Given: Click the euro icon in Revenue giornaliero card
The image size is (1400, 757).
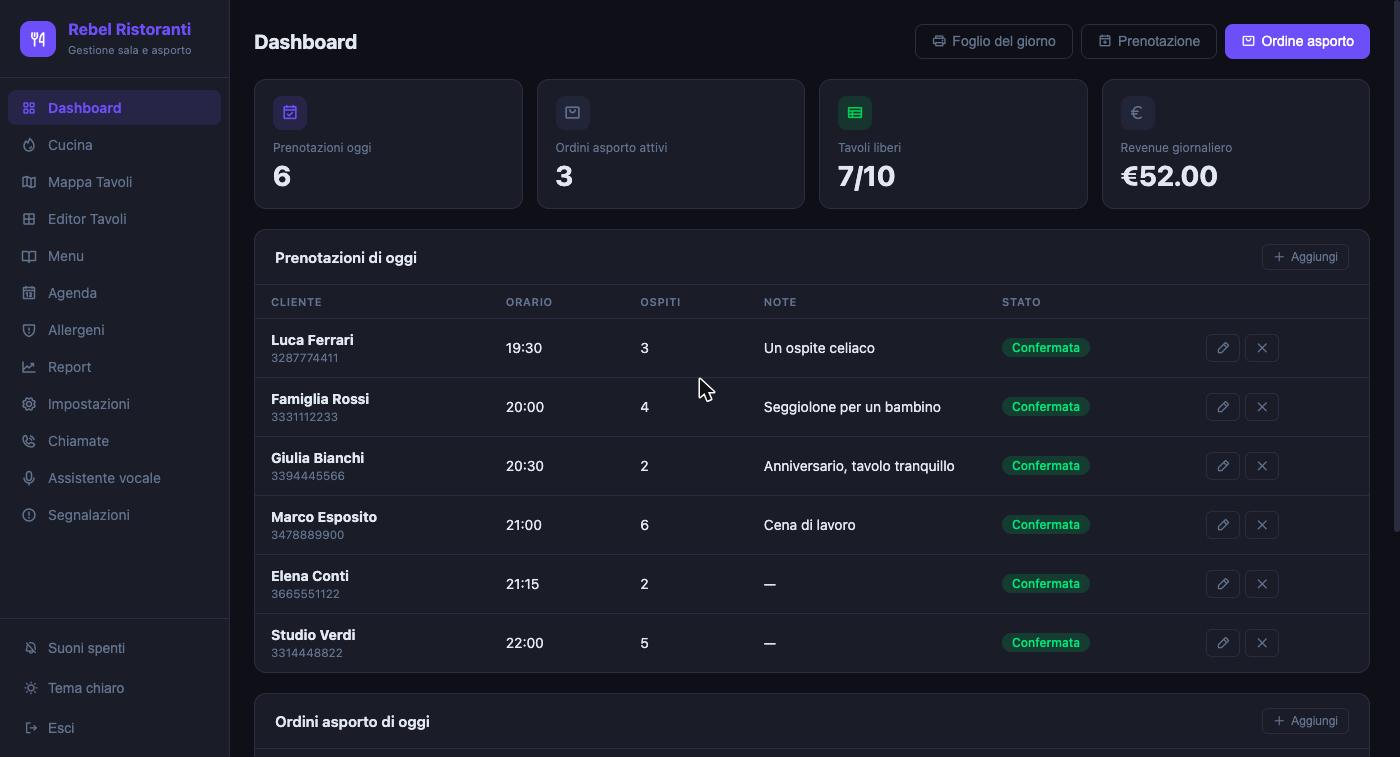Looking at the screenshot, I should tap(1137, 113).
